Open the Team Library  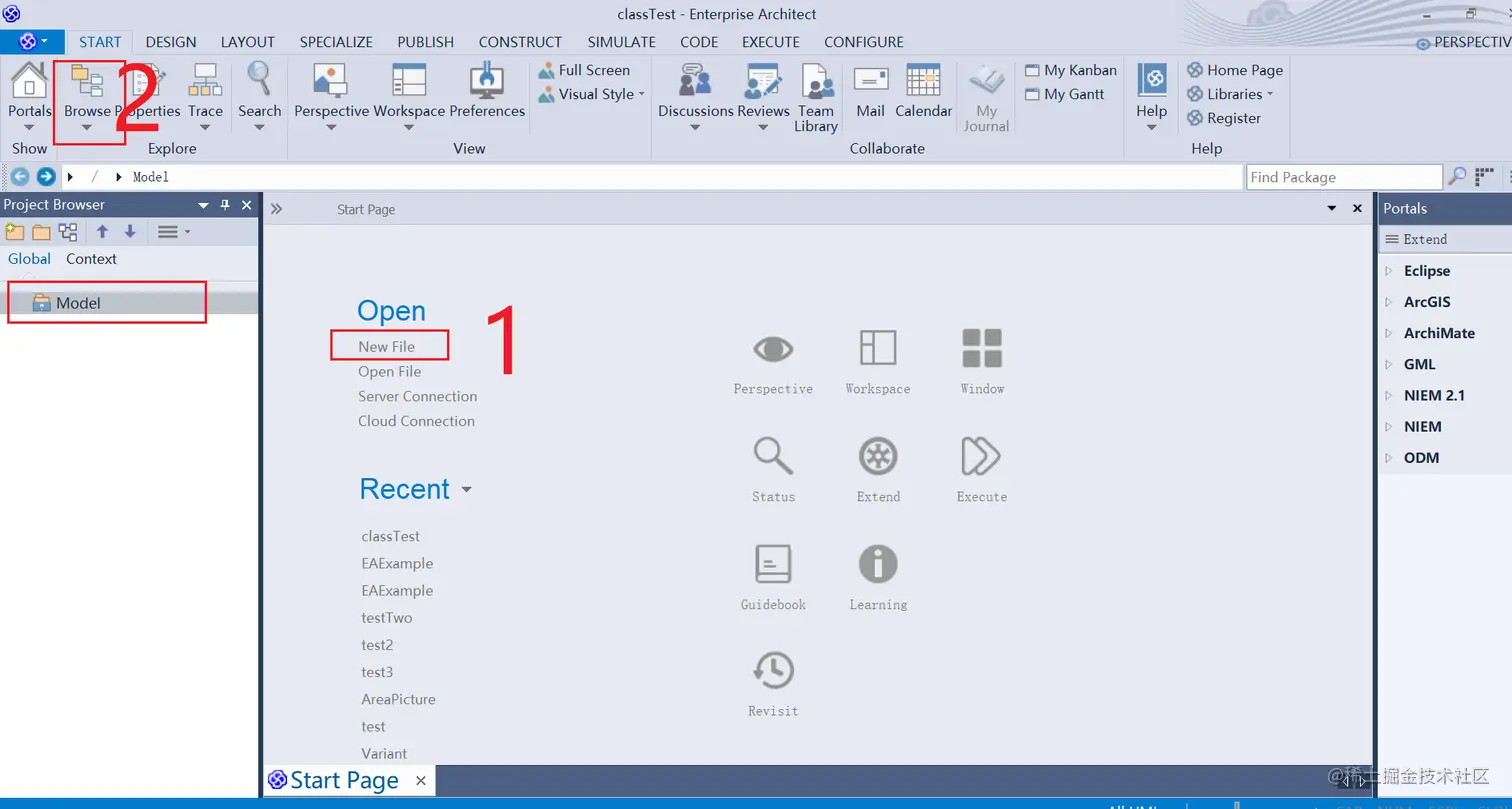coord(816,97)
